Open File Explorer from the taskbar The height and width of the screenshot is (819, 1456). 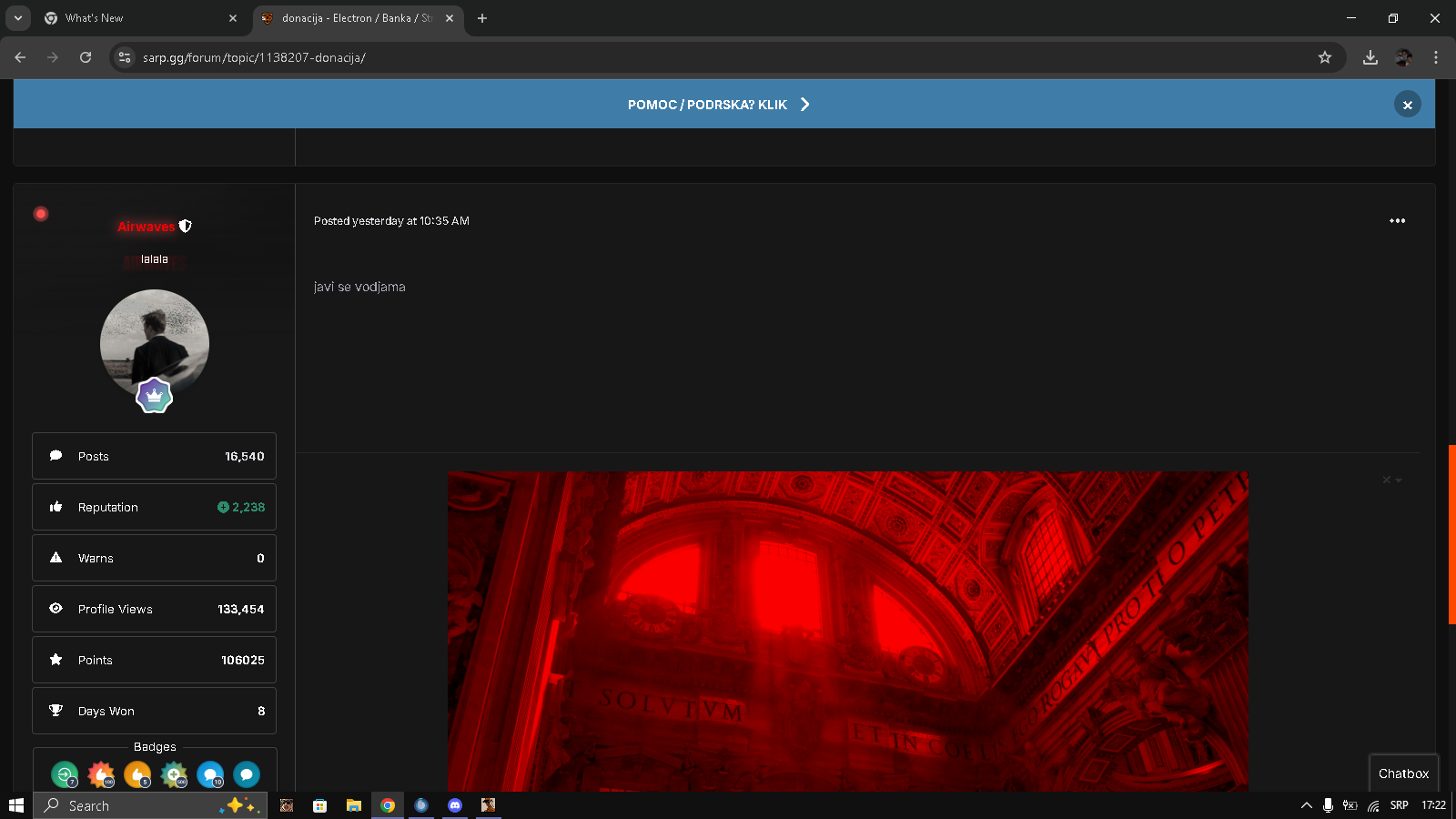(x=353, y=805)
